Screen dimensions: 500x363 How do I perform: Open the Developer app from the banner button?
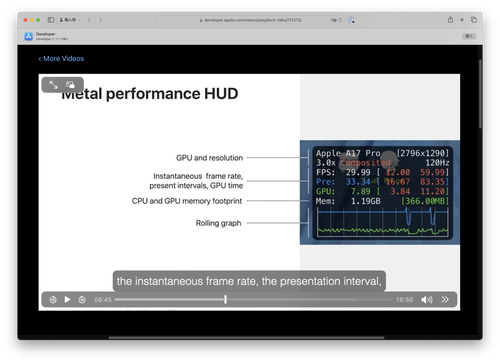coord(469,36)
